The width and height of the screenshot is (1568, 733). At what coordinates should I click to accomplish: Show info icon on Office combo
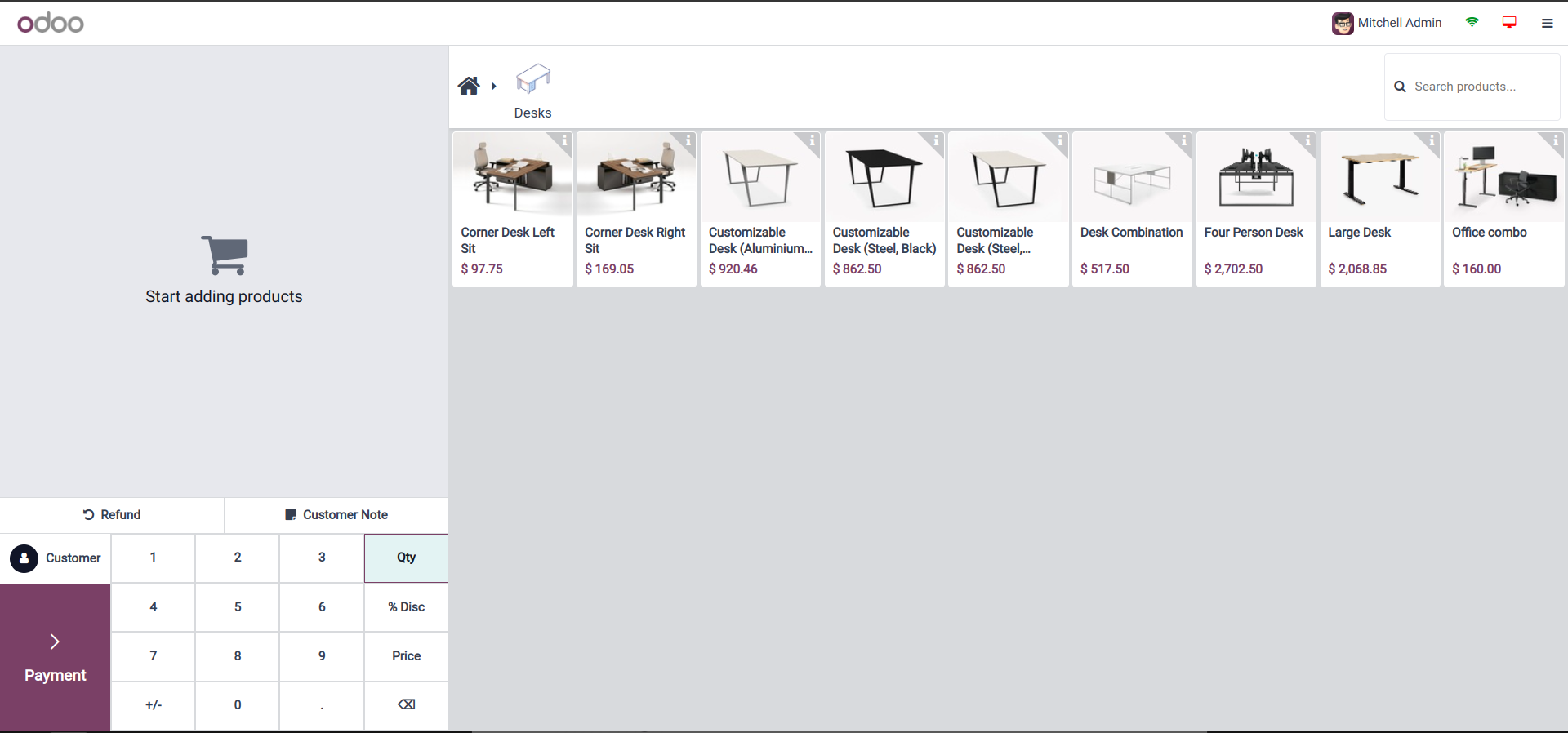(1556, 140)
